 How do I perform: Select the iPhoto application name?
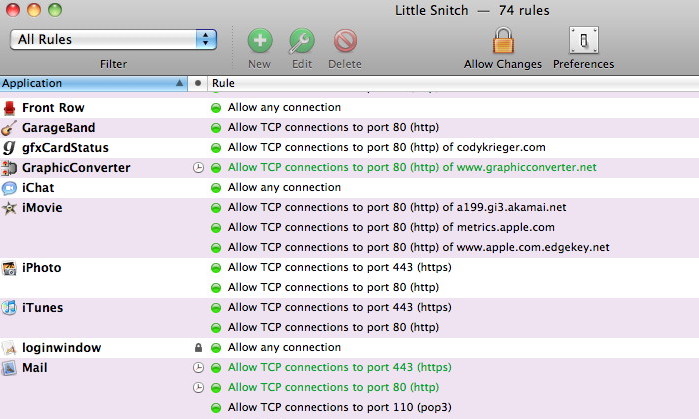click(x=41, y=267)
